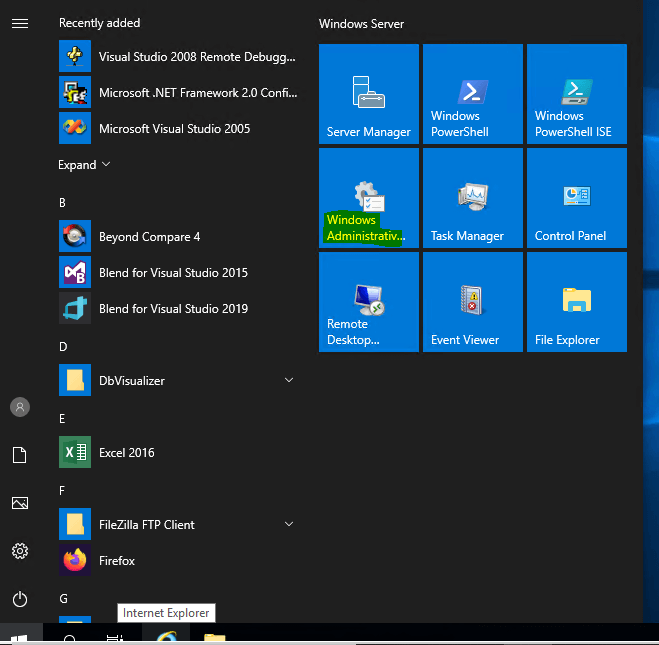The width and height of the screenshot is (659, 645).
Task: Open Microsoft .NET Framework 2.0 Configuration entry
Action: coord(179,92)
